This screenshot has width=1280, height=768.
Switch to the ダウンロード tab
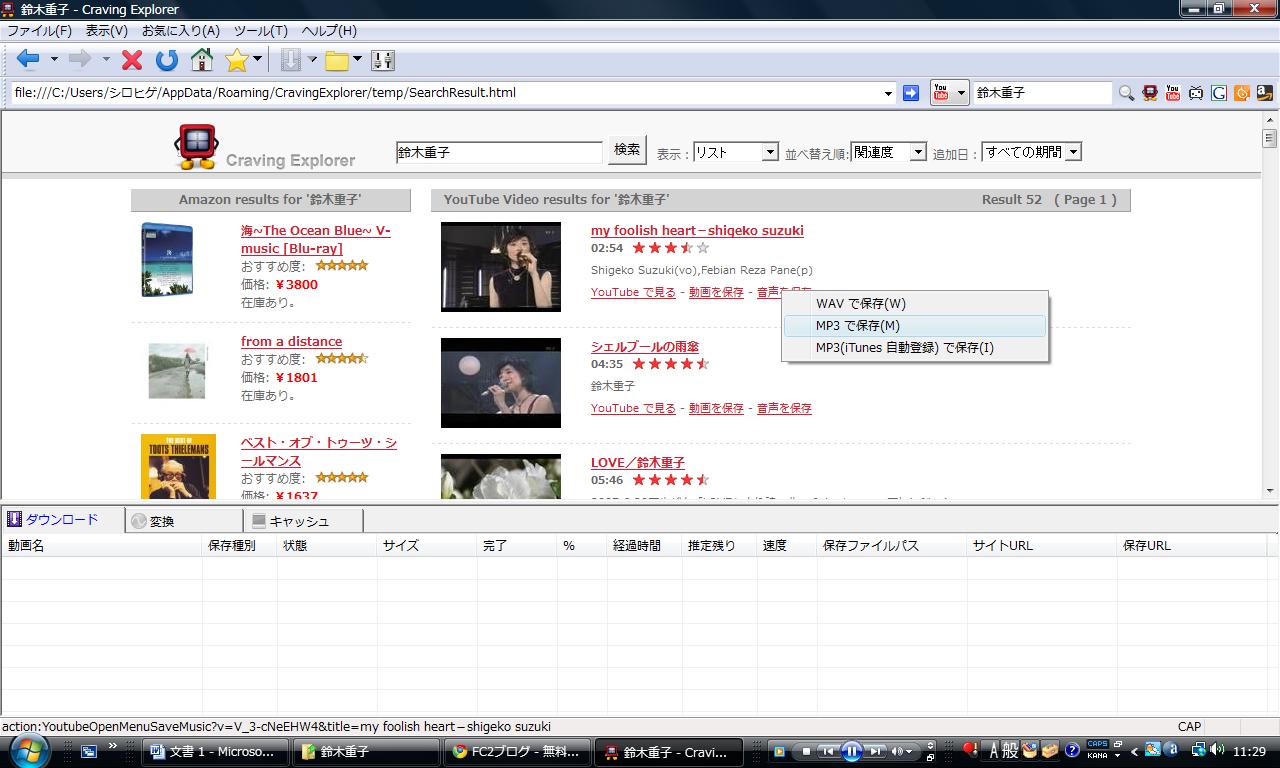coord(62,520)
